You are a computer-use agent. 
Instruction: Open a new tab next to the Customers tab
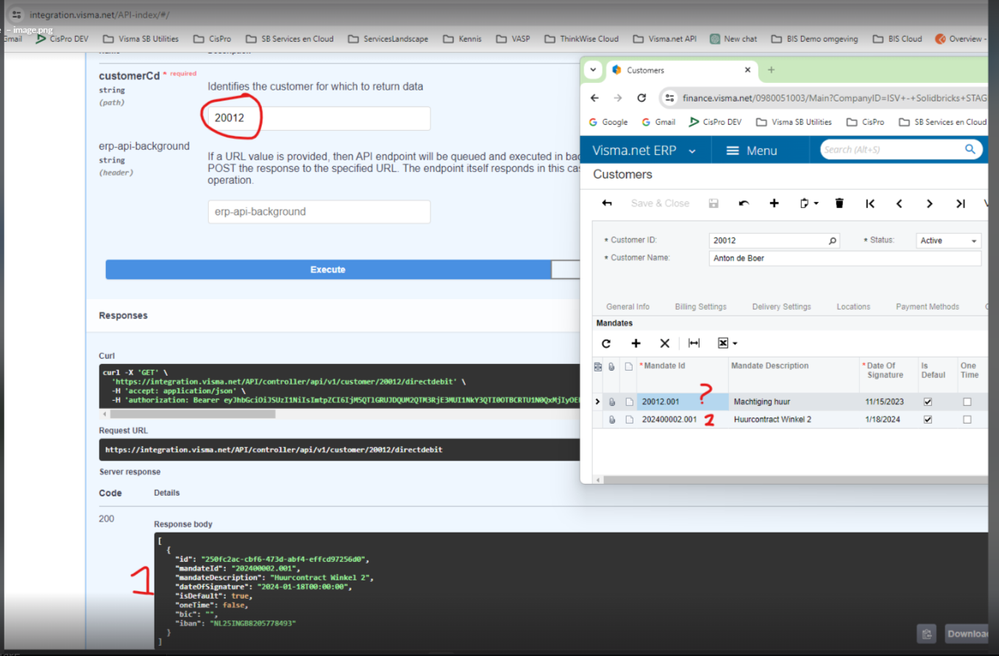pos(771,70)
